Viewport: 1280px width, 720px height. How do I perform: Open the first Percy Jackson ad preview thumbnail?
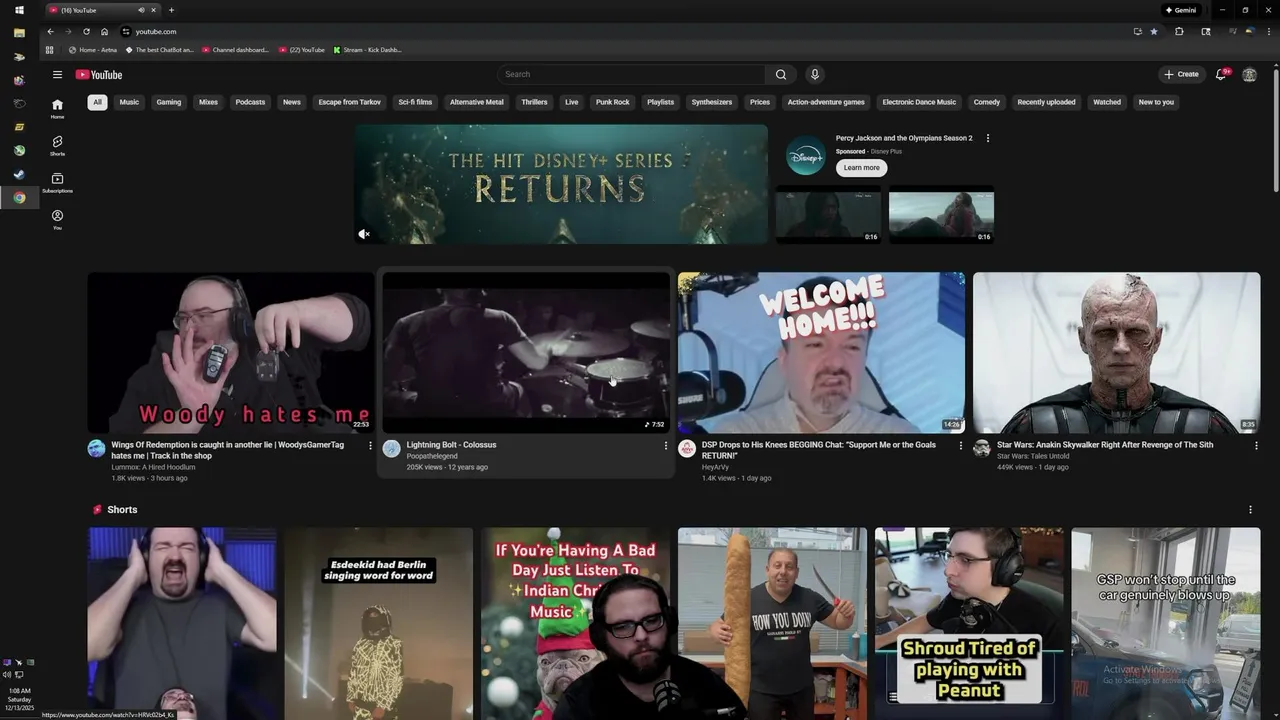coord(829,214)
